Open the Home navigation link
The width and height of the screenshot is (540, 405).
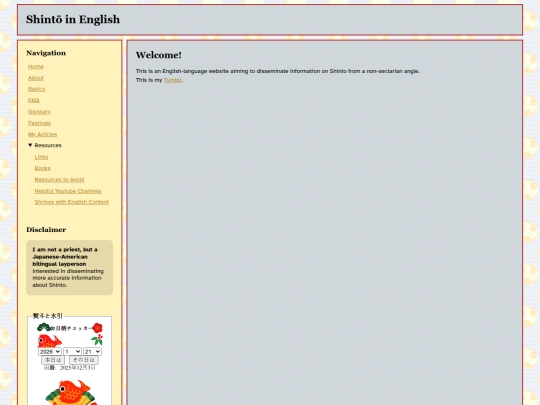36,66
